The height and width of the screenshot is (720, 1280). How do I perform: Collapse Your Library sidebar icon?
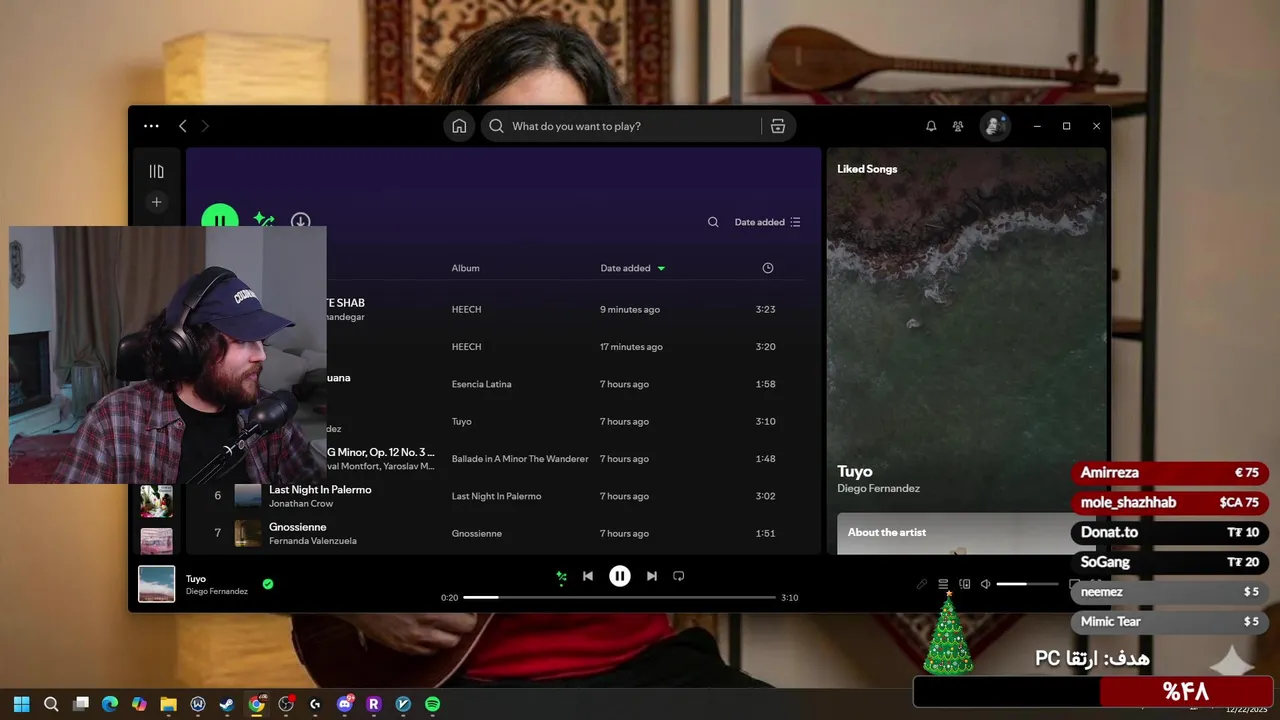click(156, 172)
